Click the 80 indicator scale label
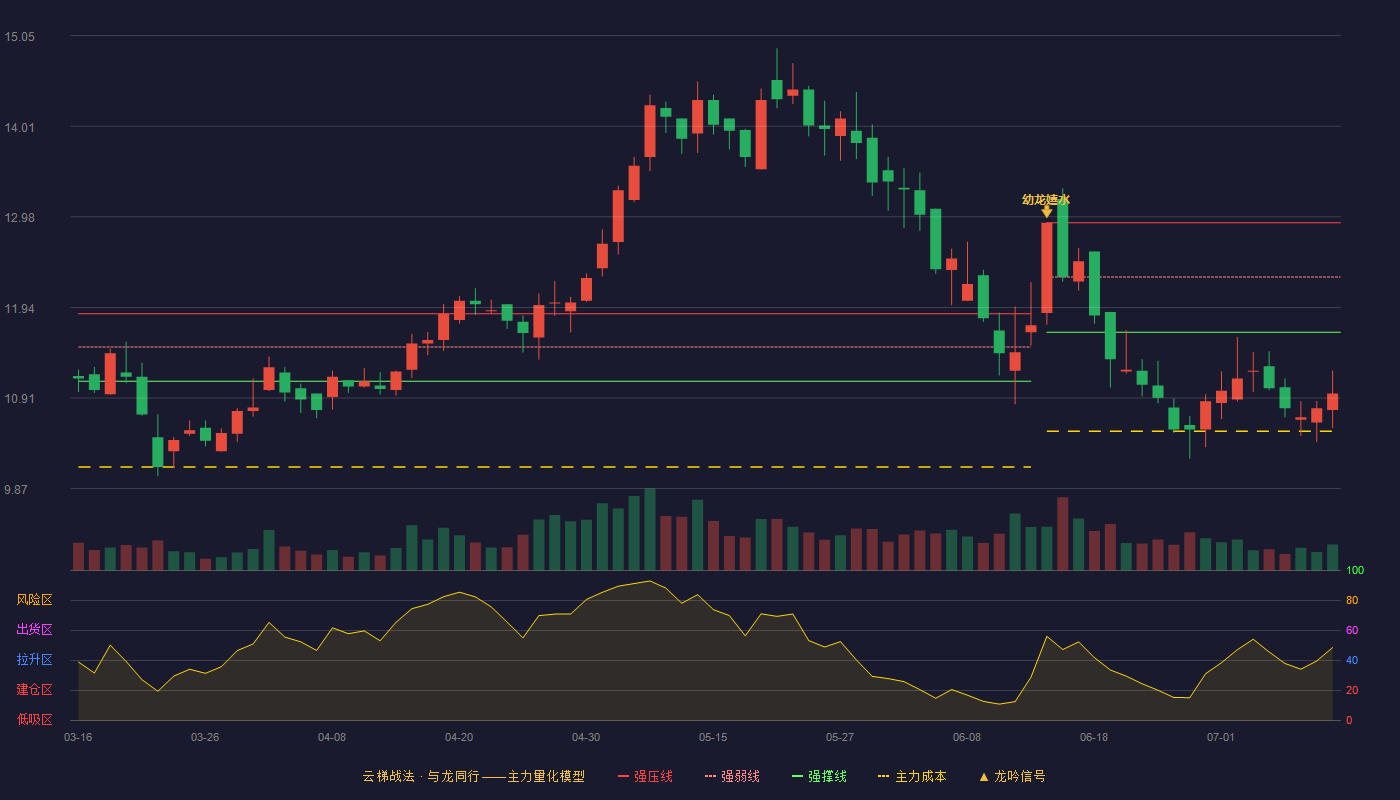This screenshot has width=1400, height=800. click(x=1352, y=600)
